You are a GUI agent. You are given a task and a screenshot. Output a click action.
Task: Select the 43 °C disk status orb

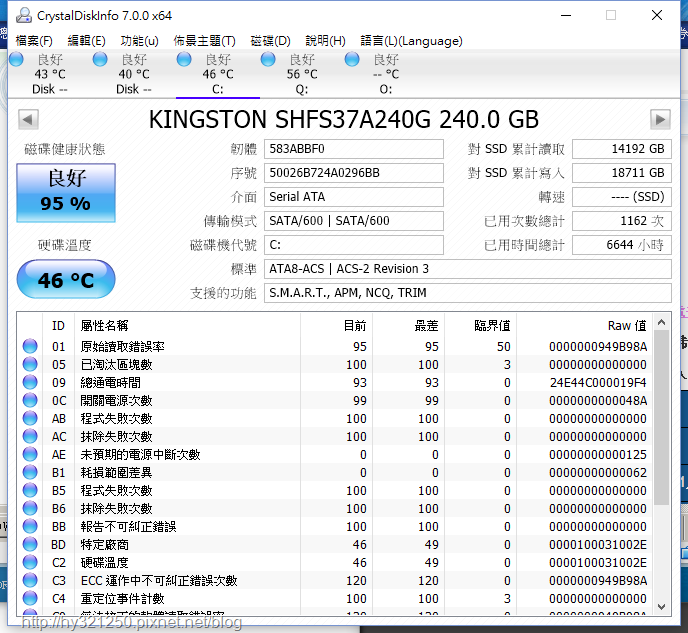click(16, 59)
